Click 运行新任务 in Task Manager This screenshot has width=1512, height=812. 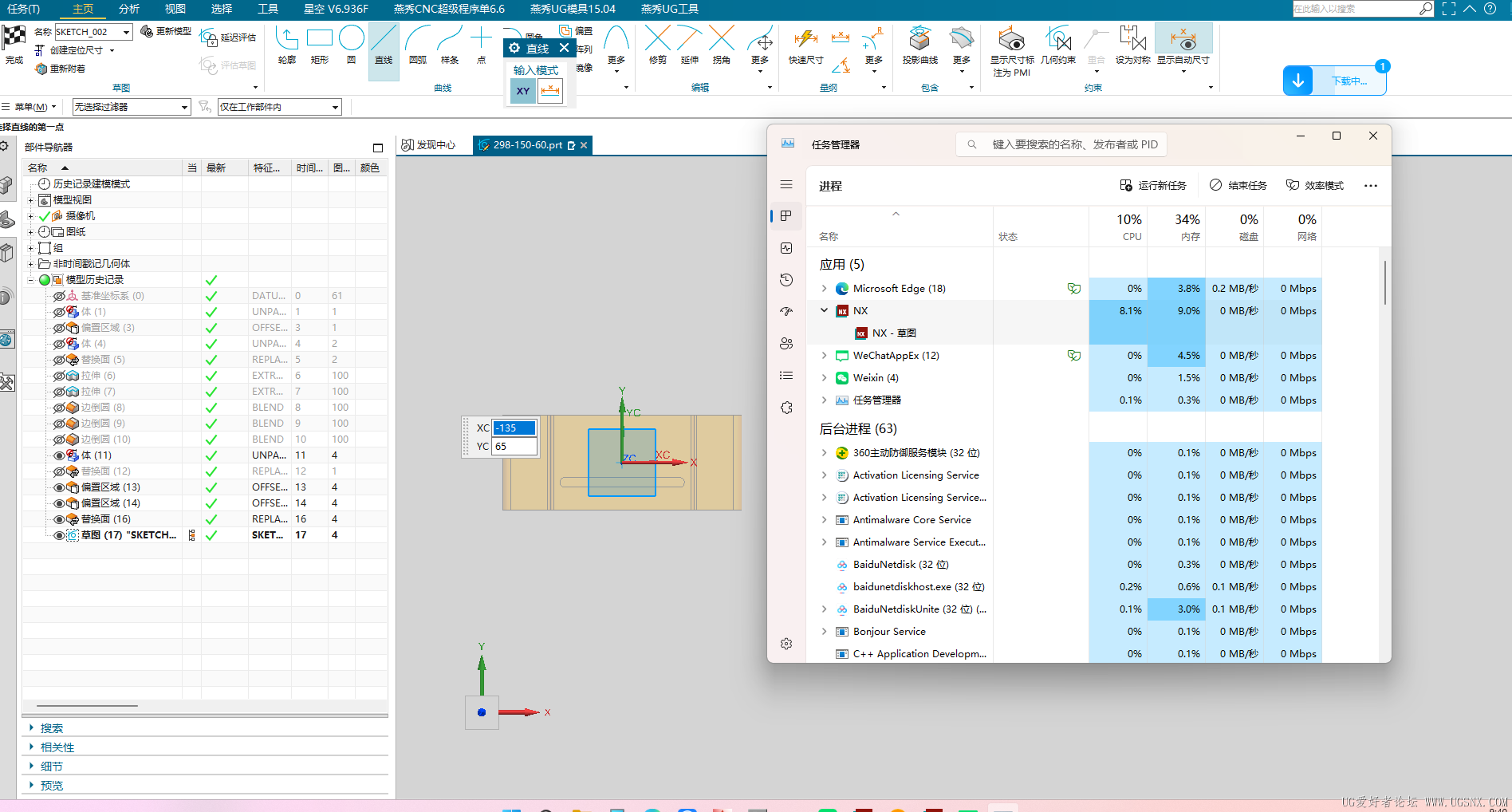[x=1153, y=186]
